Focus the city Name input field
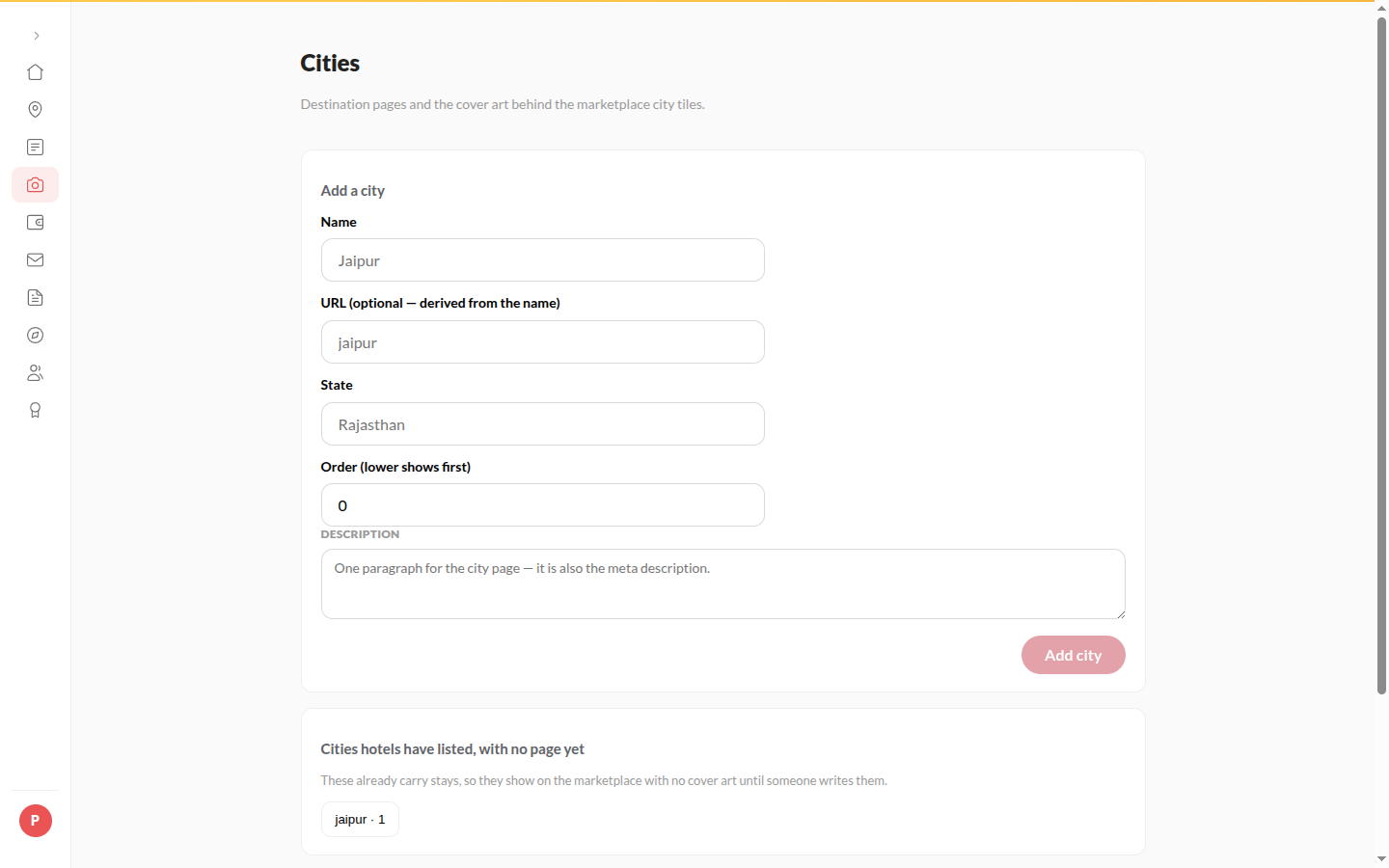1389x868 pixels. click(x=543, y=260)
